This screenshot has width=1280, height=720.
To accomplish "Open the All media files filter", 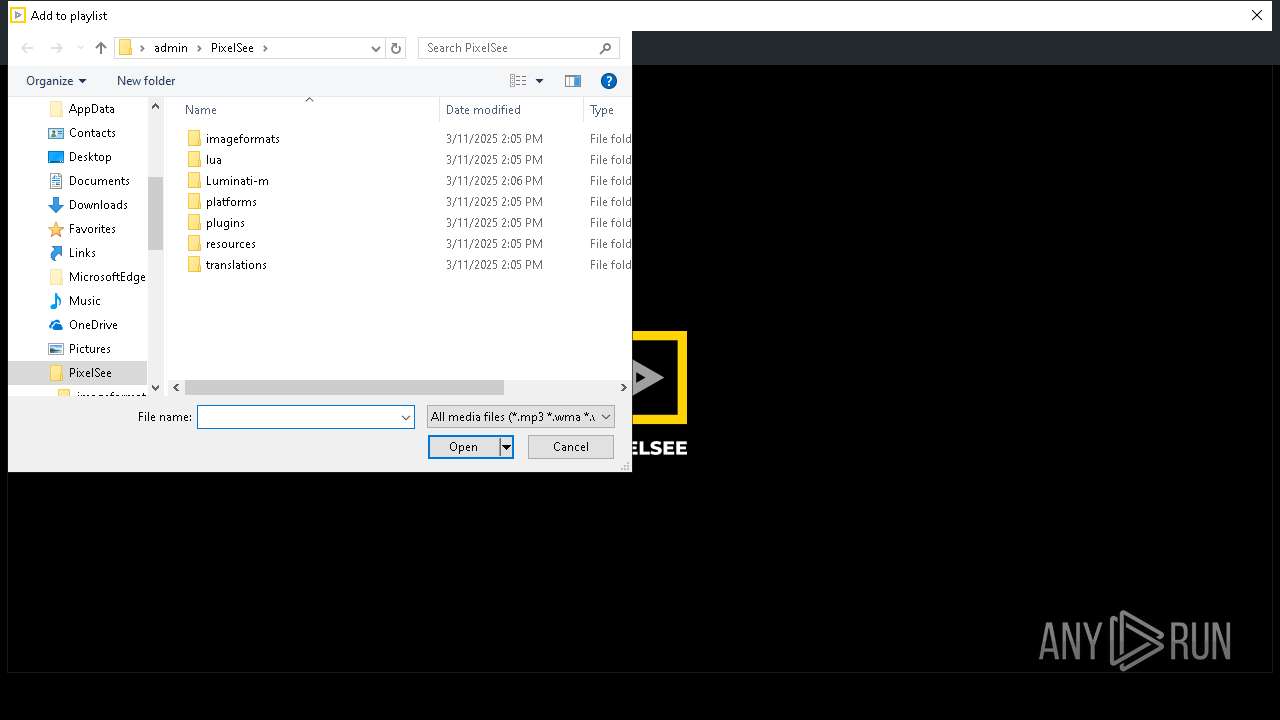I will pyautogui.click(x=520, y=417).
